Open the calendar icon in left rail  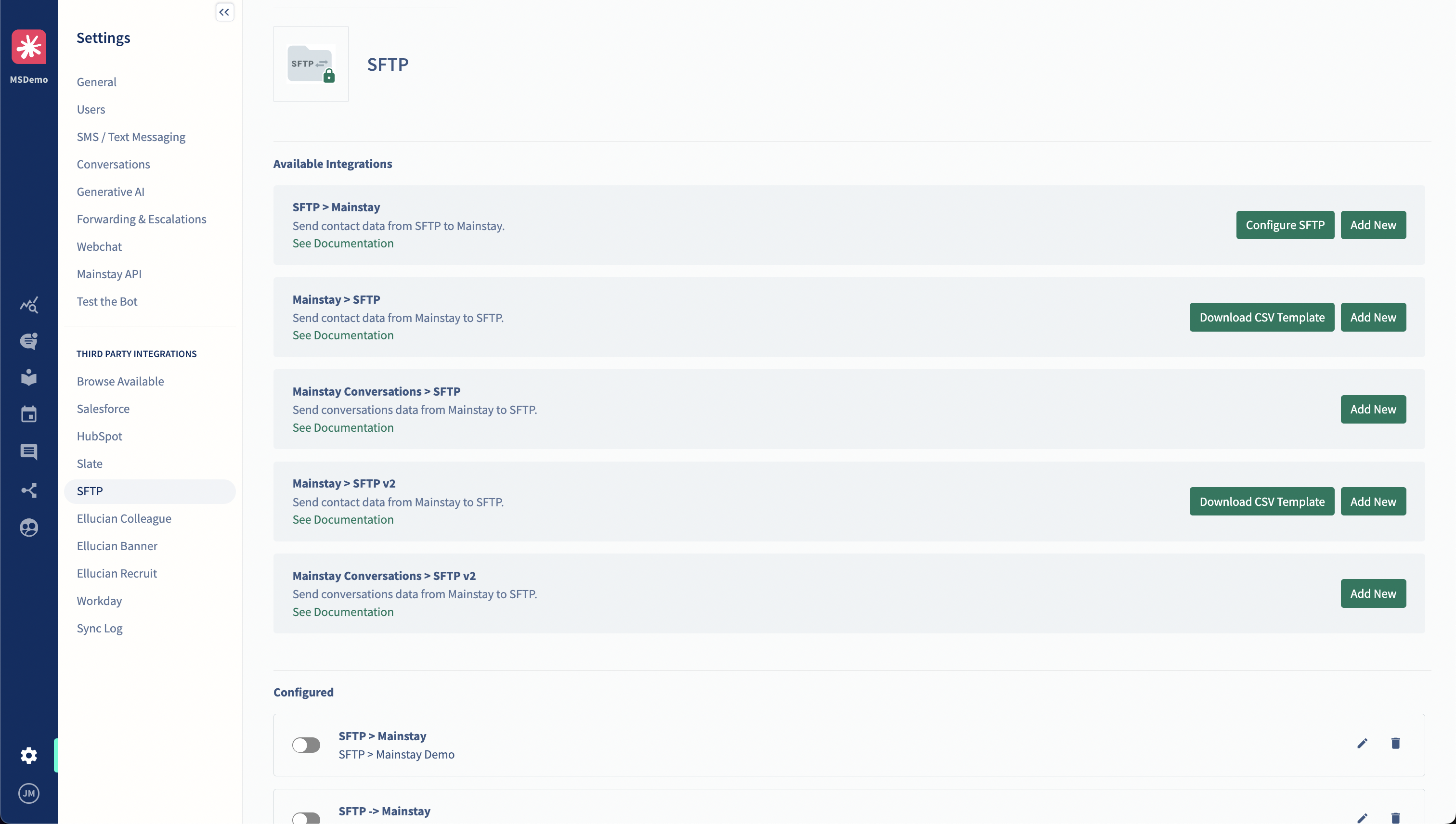pyautogui.click(x=29, y=414)
